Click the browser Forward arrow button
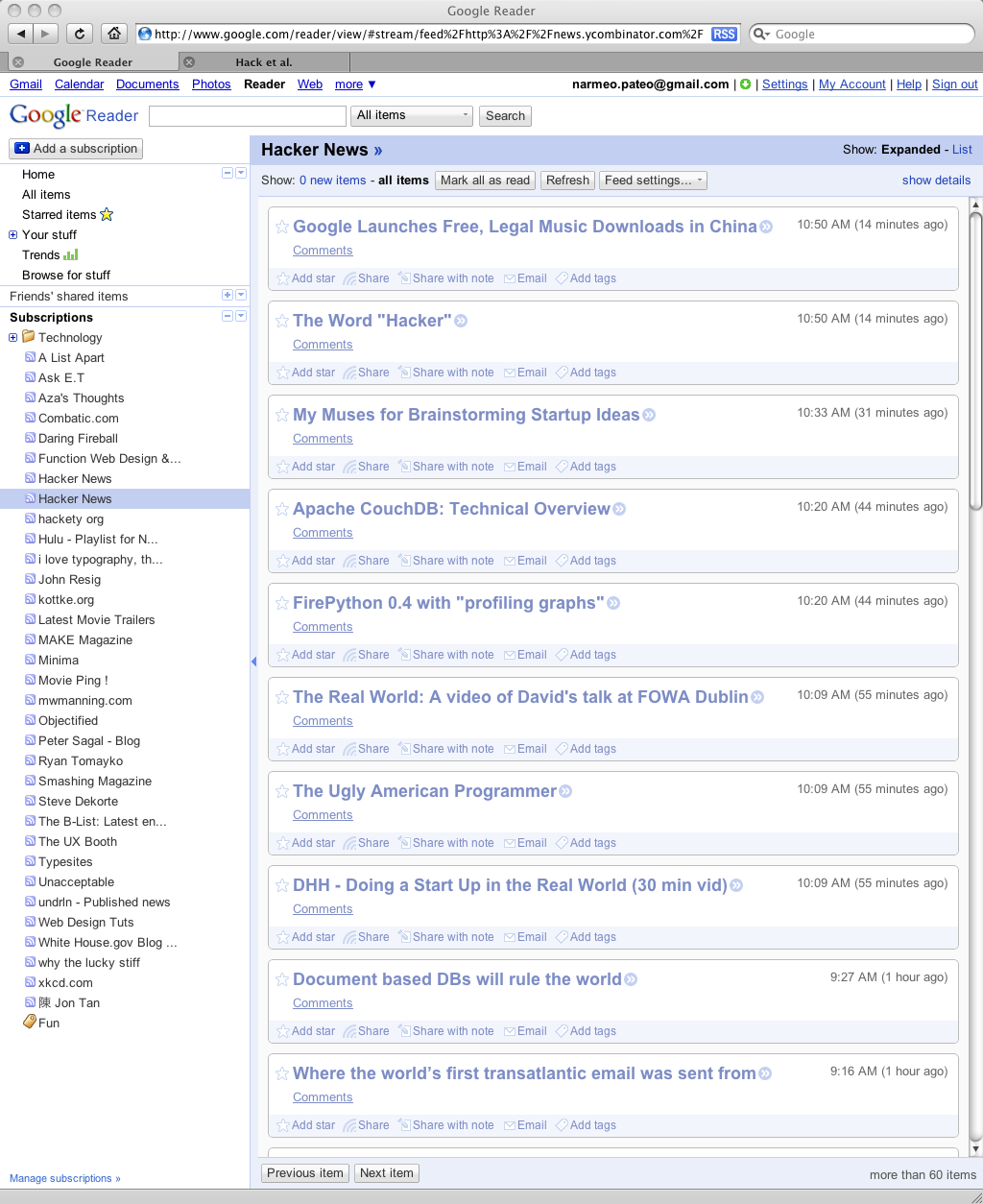Viewport: 983px width, 1204px height. pos(45,34)
